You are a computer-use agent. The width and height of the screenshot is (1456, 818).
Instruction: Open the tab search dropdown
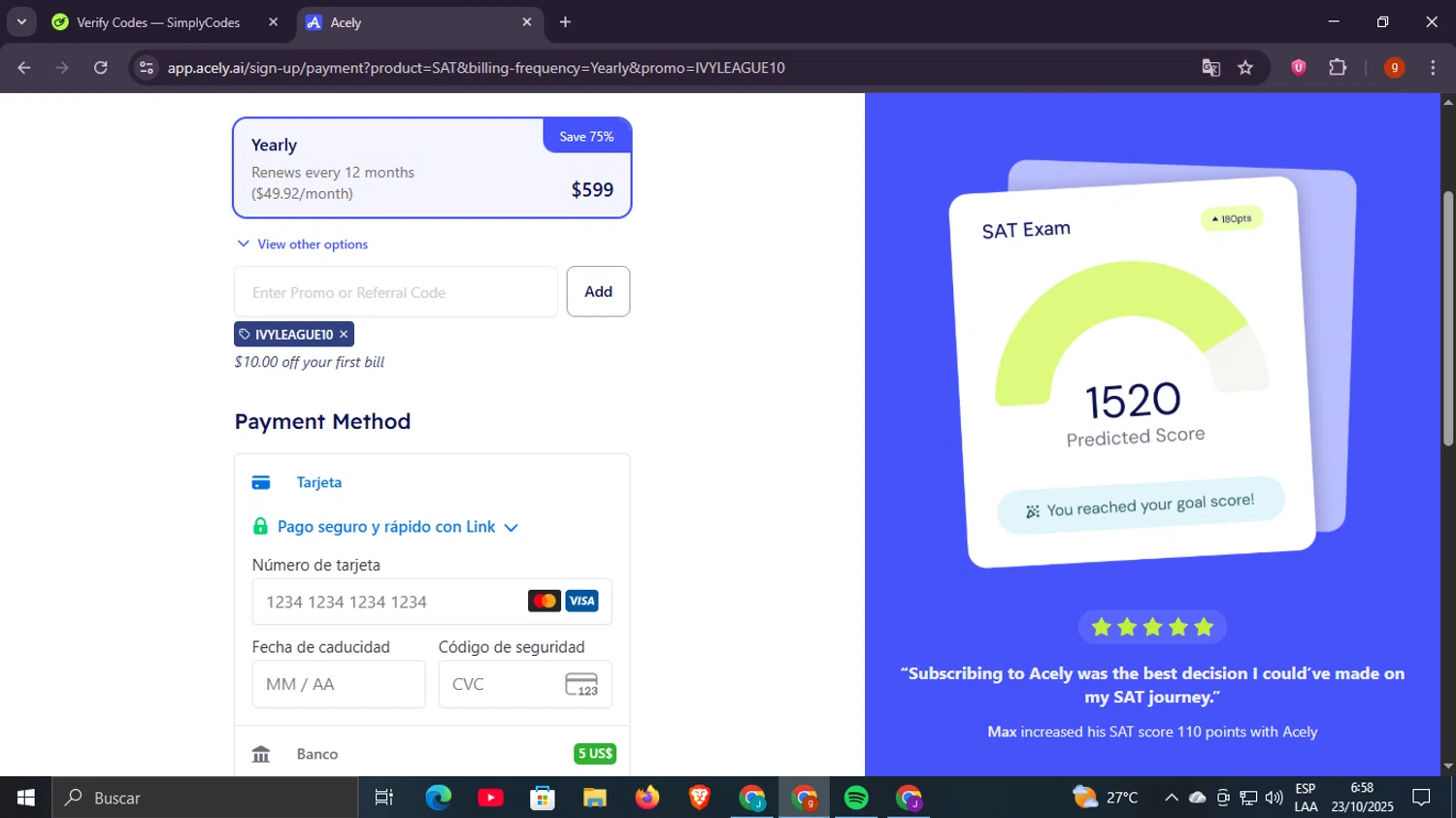click(21, 21)
